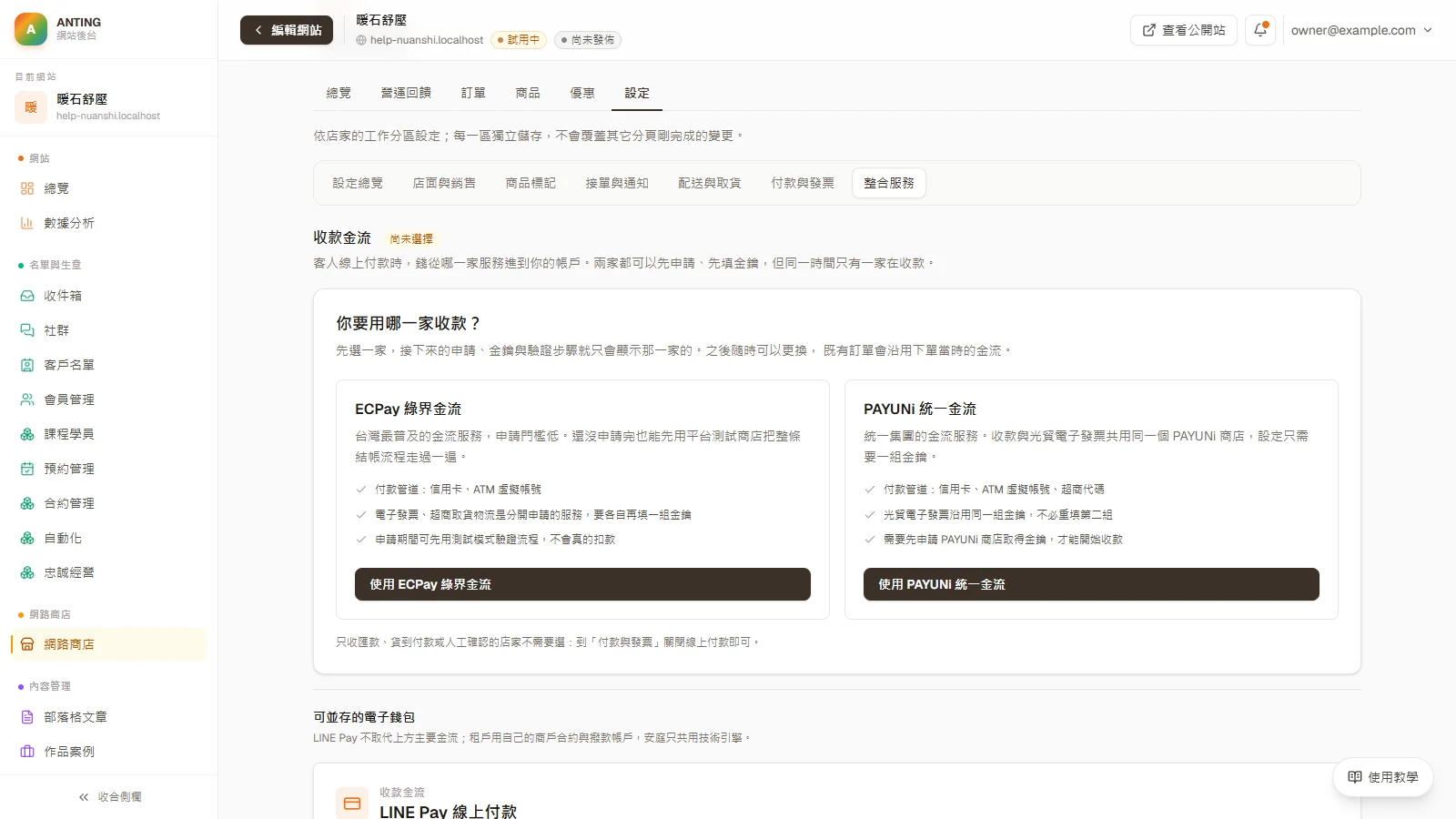The image size is (1456, 819).
Task: Collapse the sidebar with 收合側欄
Action: 109,797
